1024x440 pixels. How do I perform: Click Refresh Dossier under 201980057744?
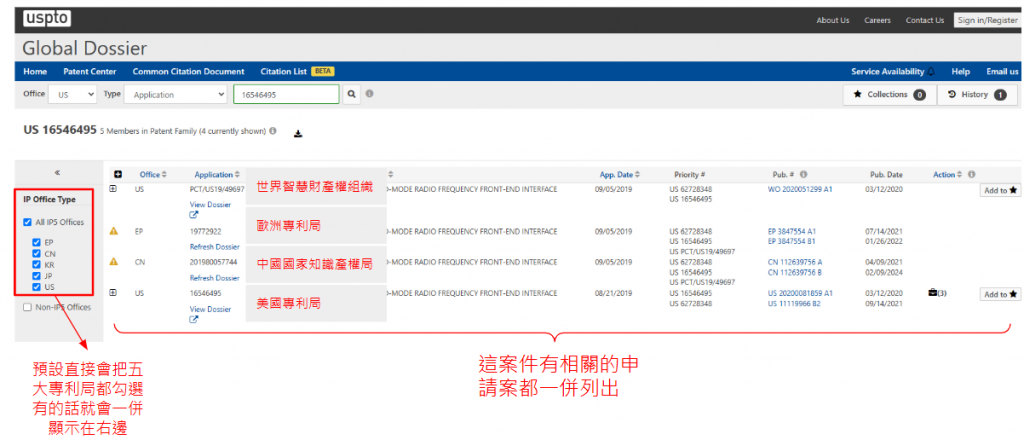(x=214, y=277)
